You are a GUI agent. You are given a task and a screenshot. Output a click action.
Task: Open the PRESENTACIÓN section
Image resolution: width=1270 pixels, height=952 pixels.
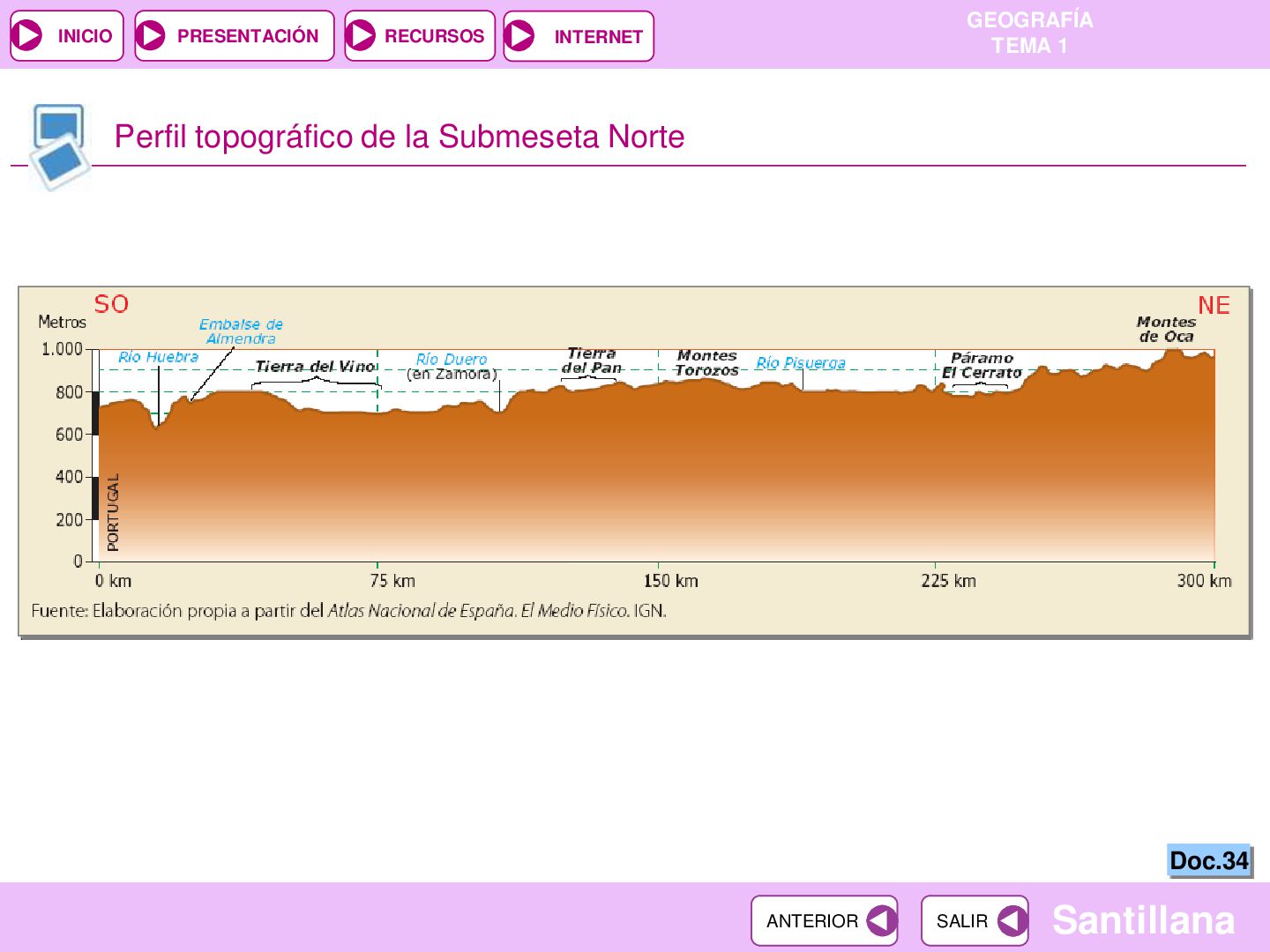point(235,36)
